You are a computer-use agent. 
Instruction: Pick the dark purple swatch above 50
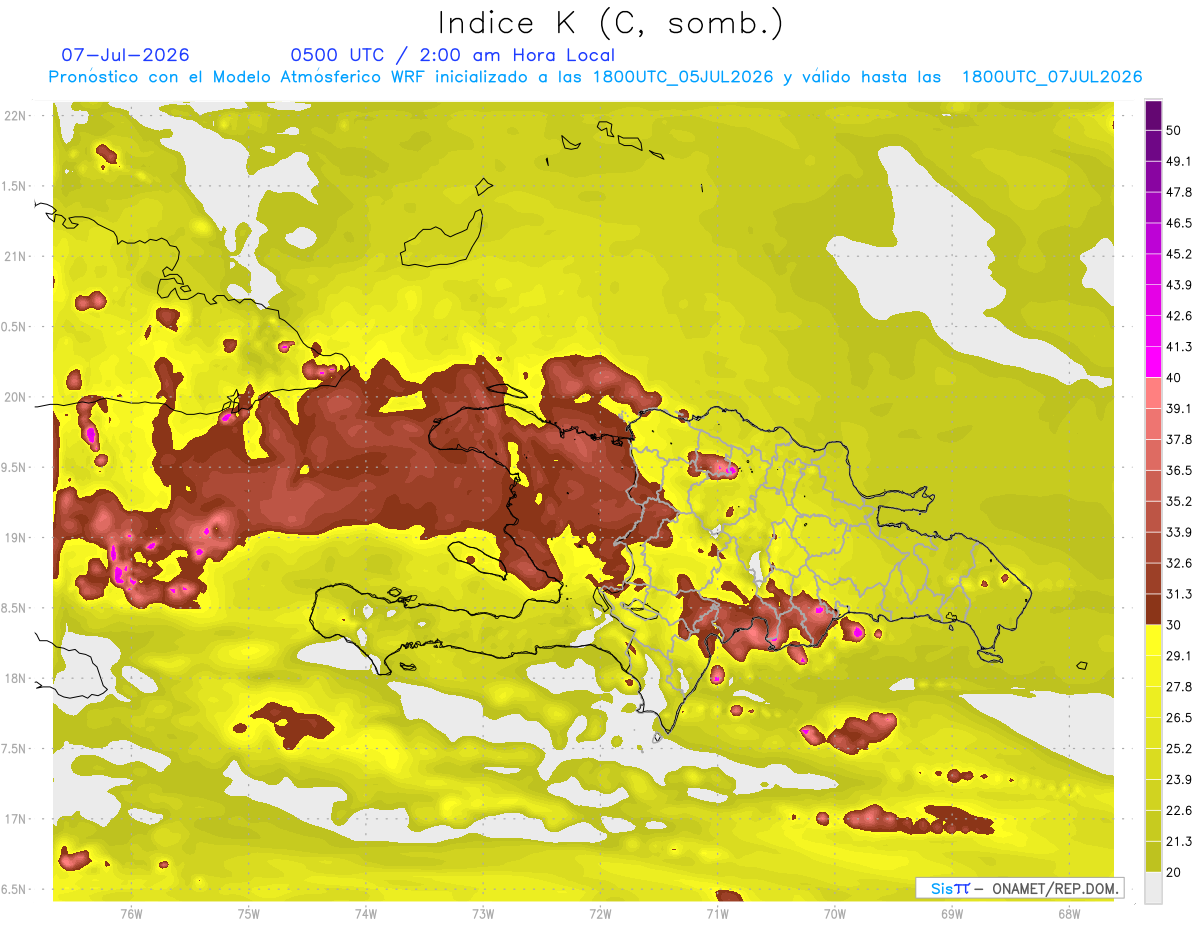[x=1154, y=115]
